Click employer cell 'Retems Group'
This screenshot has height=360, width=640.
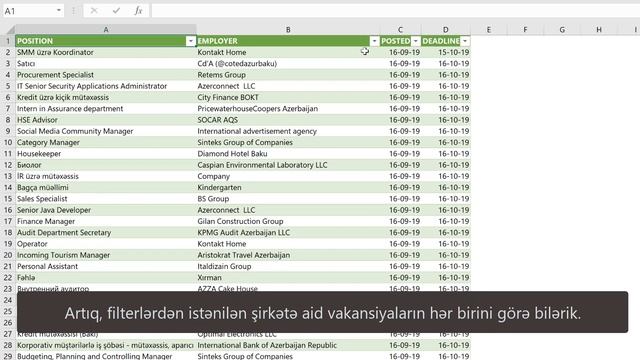288,75
